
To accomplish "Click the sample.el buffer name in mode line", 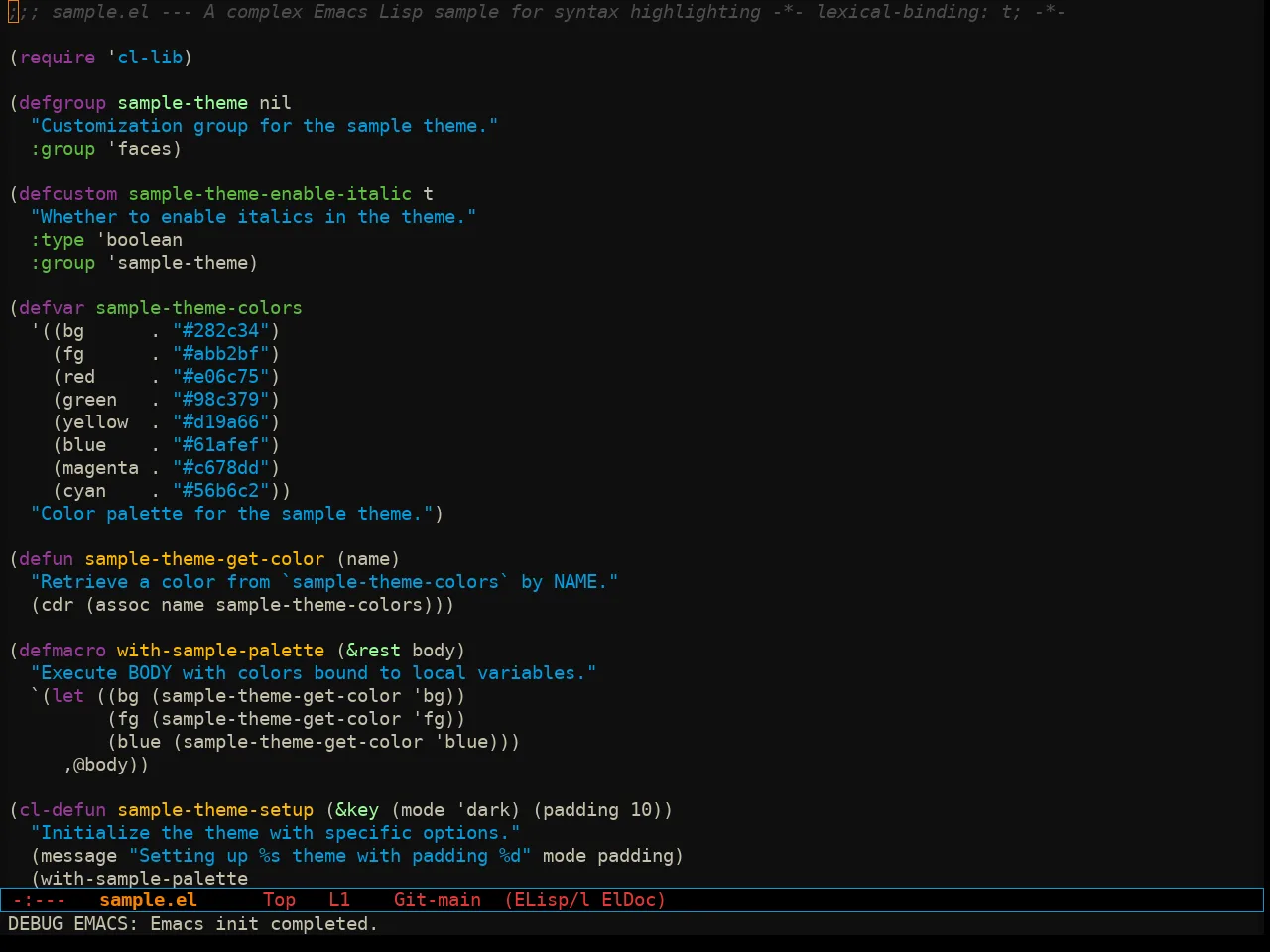I will 149,900.
